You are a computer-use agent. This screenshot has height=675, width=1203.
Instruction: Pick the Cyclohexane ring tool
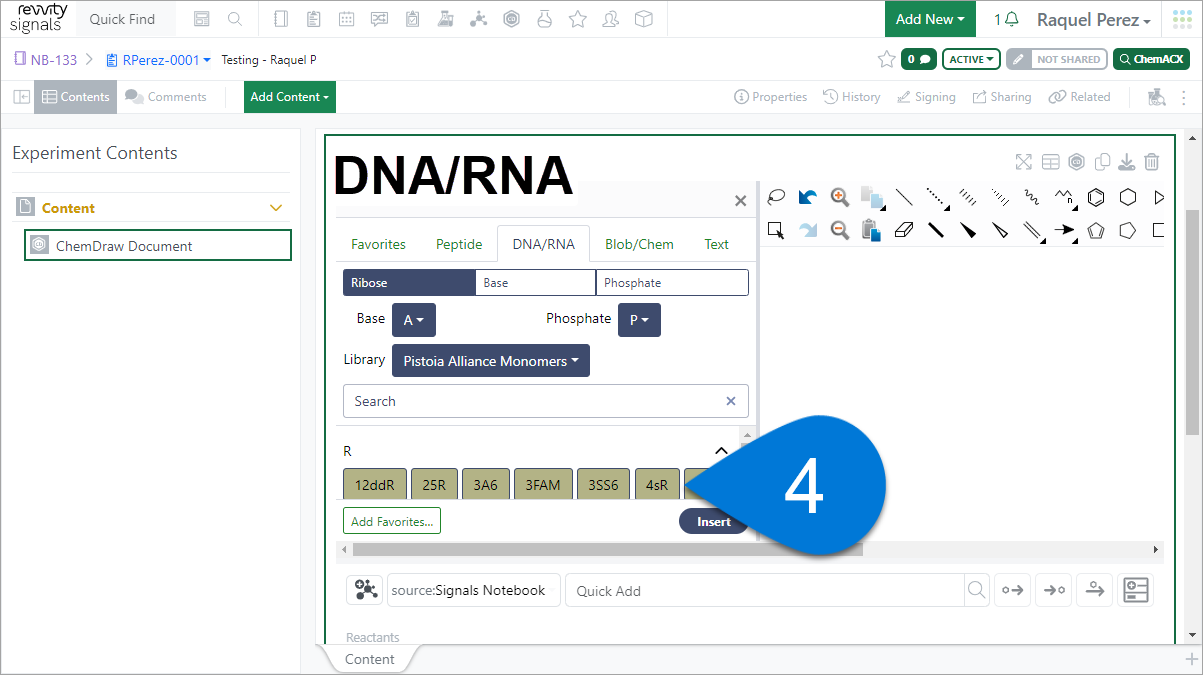pyautogui.click(x=1128, y=197)
